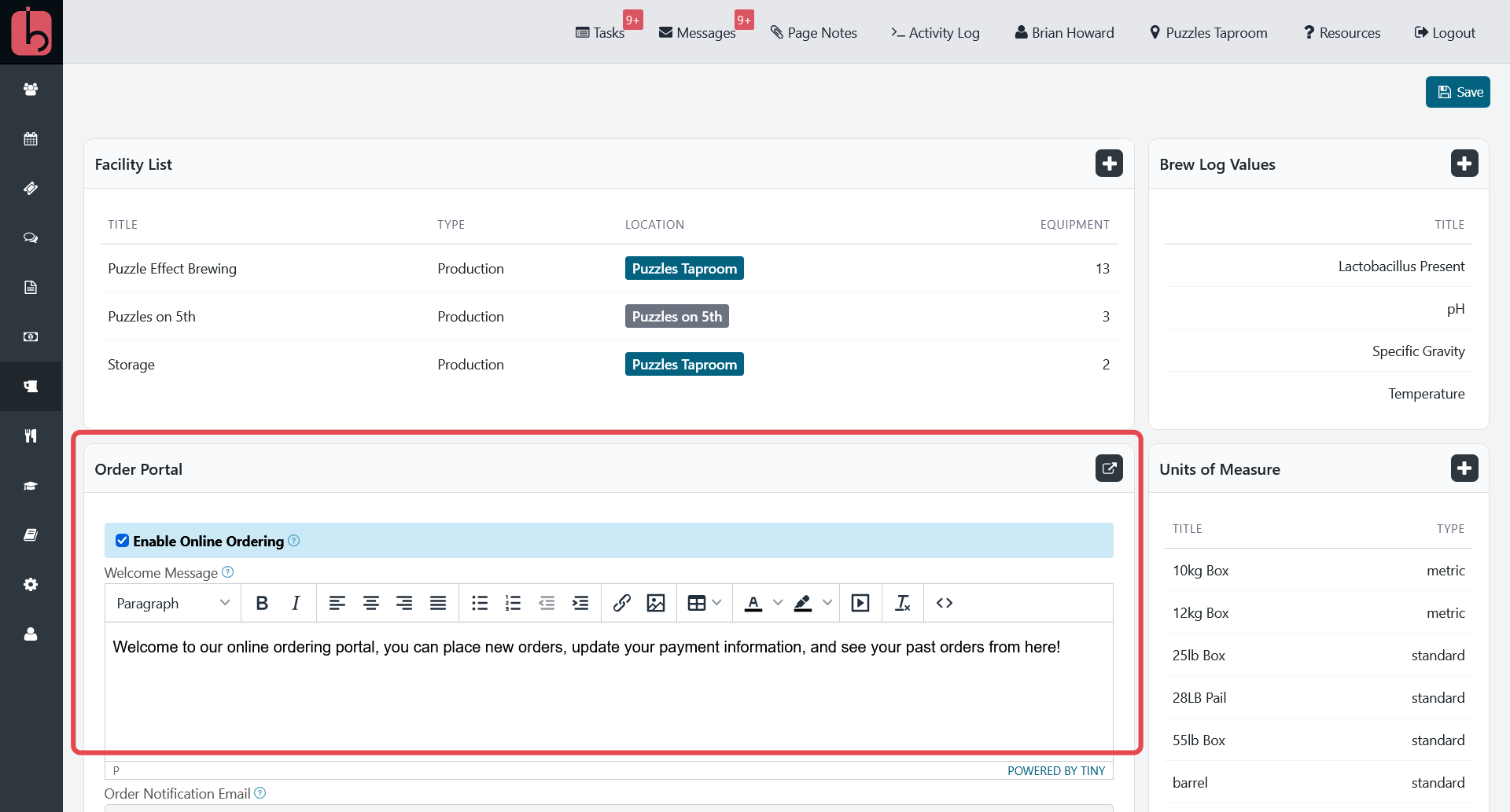Toggle bold formatting in editor
Screen dimensions: 1510x812
[x=262, y=603]
